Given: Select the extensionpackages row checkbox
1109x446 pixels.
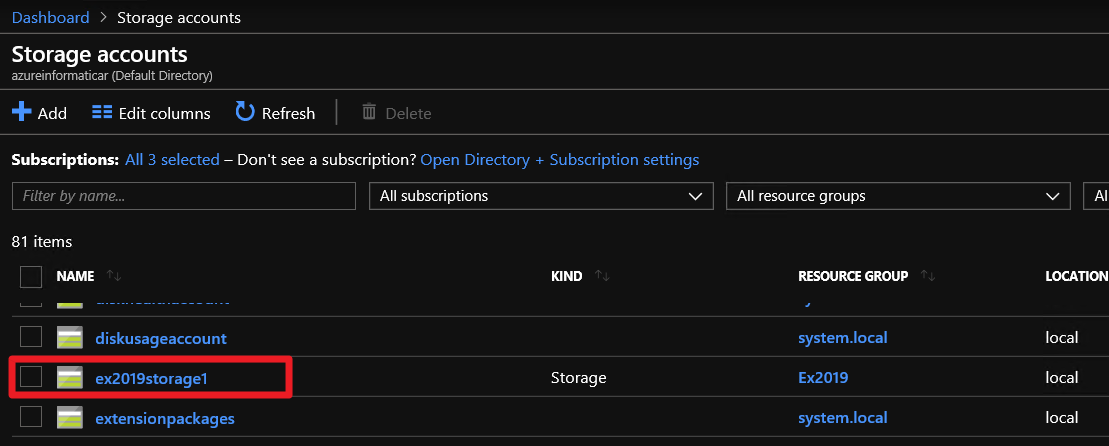Looking at the screenshot, I should point(31,417).
